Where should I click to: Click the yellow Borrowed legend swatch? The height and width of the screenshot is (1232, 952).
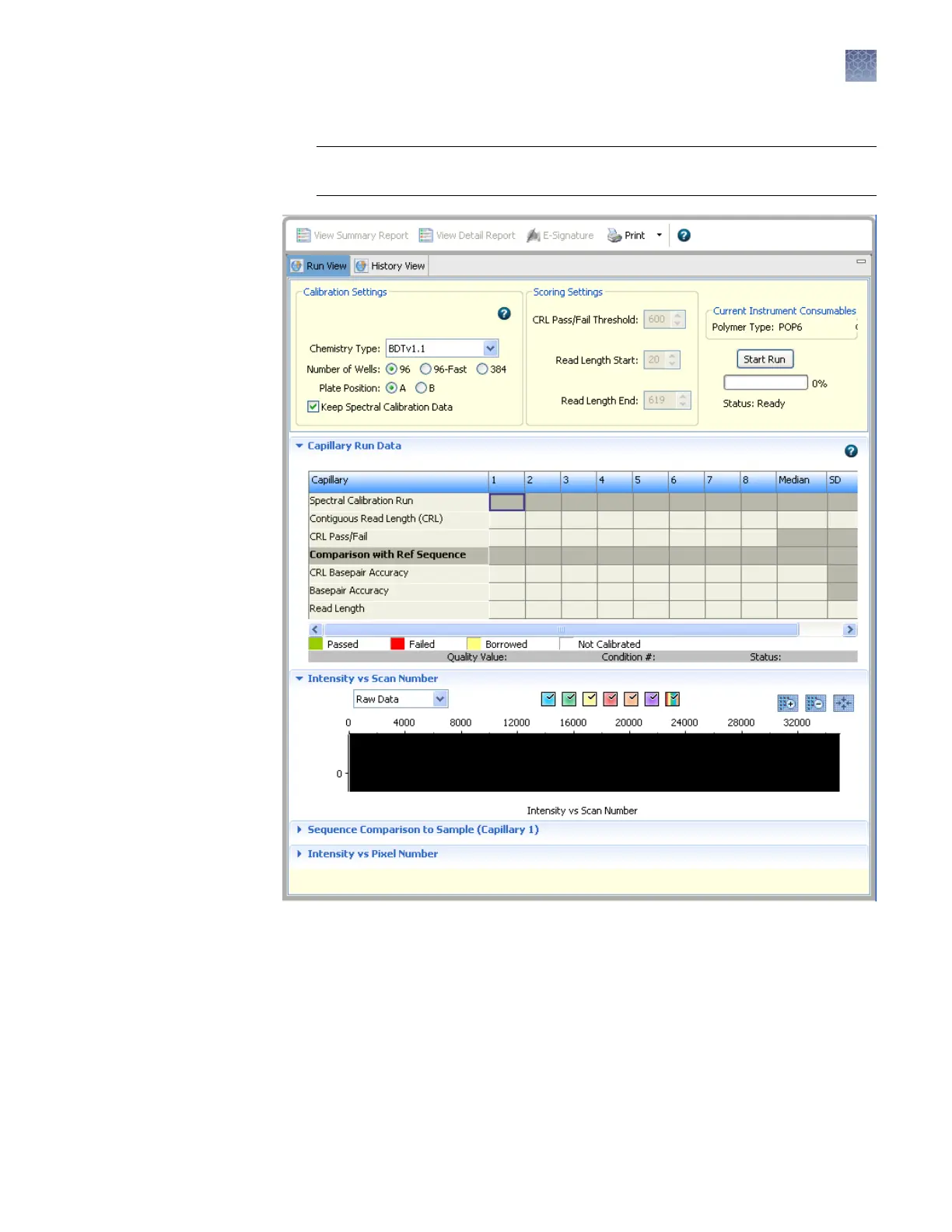[x=474, y=644]
